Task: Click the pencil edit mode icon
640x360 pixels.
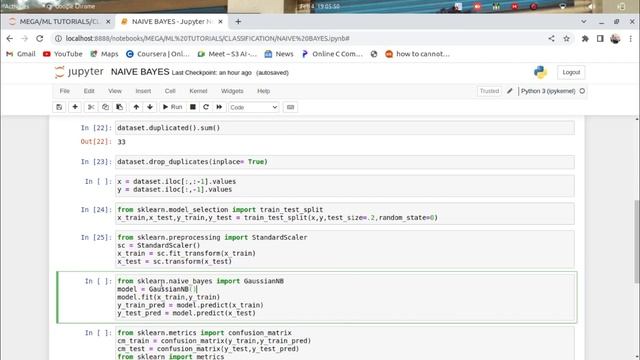Action: coord(510,91)
